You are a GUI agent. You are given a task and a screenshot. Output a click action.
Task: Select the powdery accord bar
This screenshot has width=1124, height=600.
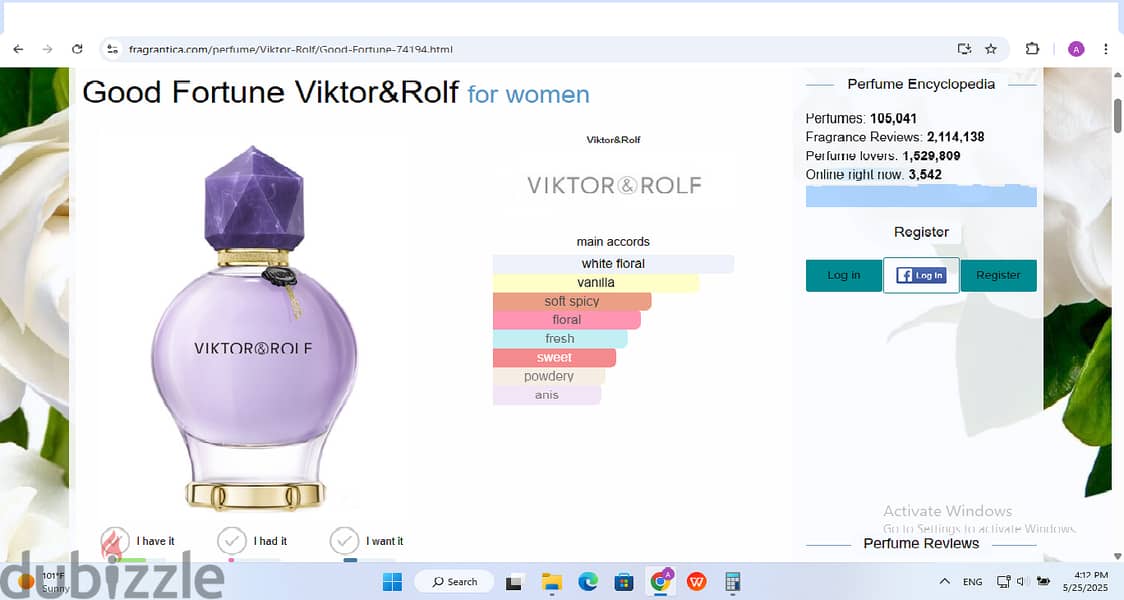pyautogui.click(x=548, y=376)
